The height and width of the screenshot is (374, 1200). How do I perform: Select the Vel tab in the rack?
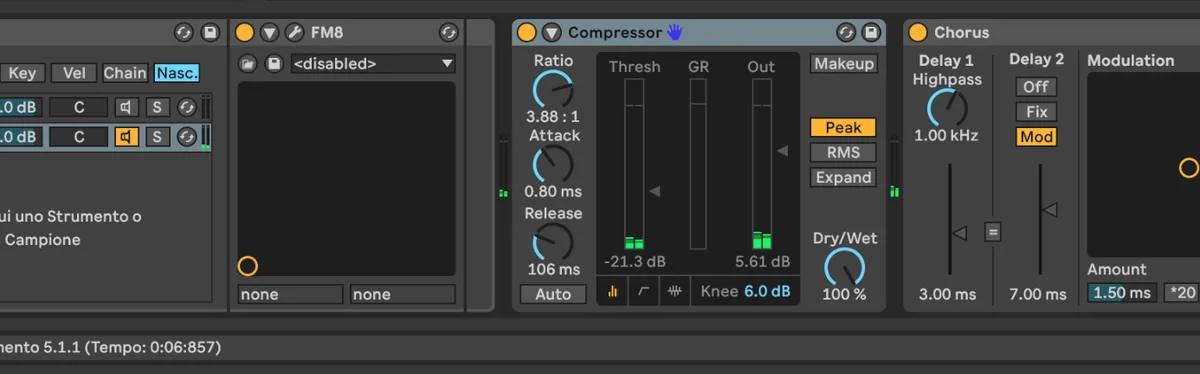pyautogui.click(x=74, y=73)
